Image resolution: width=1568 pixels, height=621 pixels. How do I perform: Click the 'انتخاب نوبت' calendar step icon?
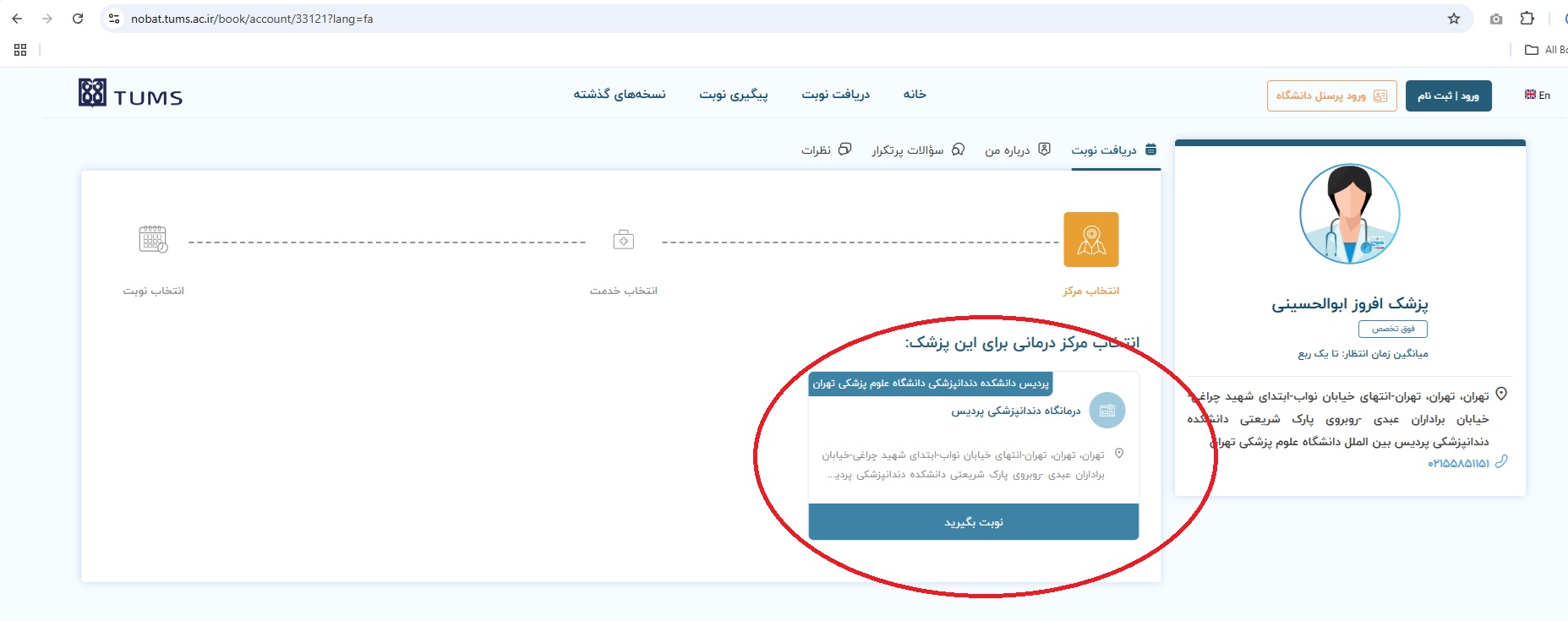coord(153,240)
